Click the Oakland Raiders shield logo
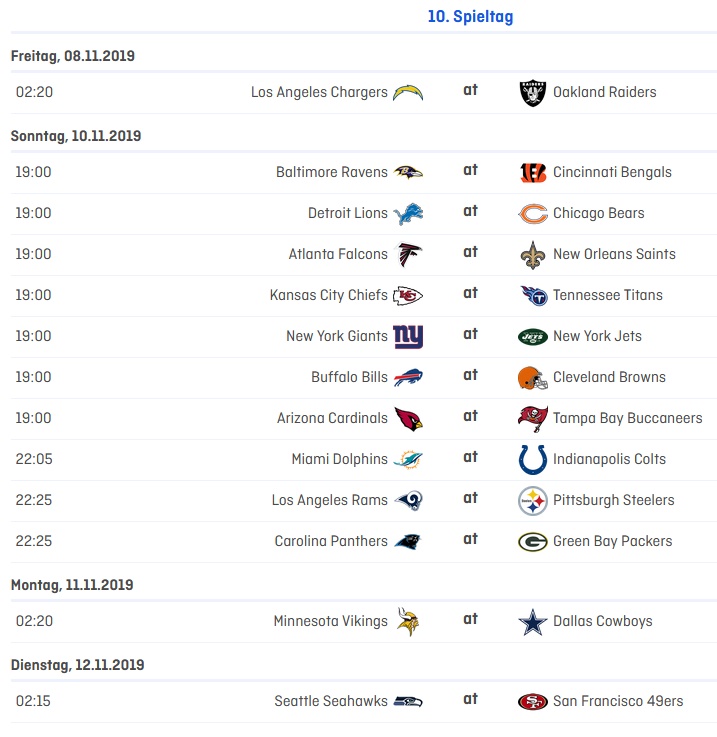The image size is (717, 737). [533, 93]
